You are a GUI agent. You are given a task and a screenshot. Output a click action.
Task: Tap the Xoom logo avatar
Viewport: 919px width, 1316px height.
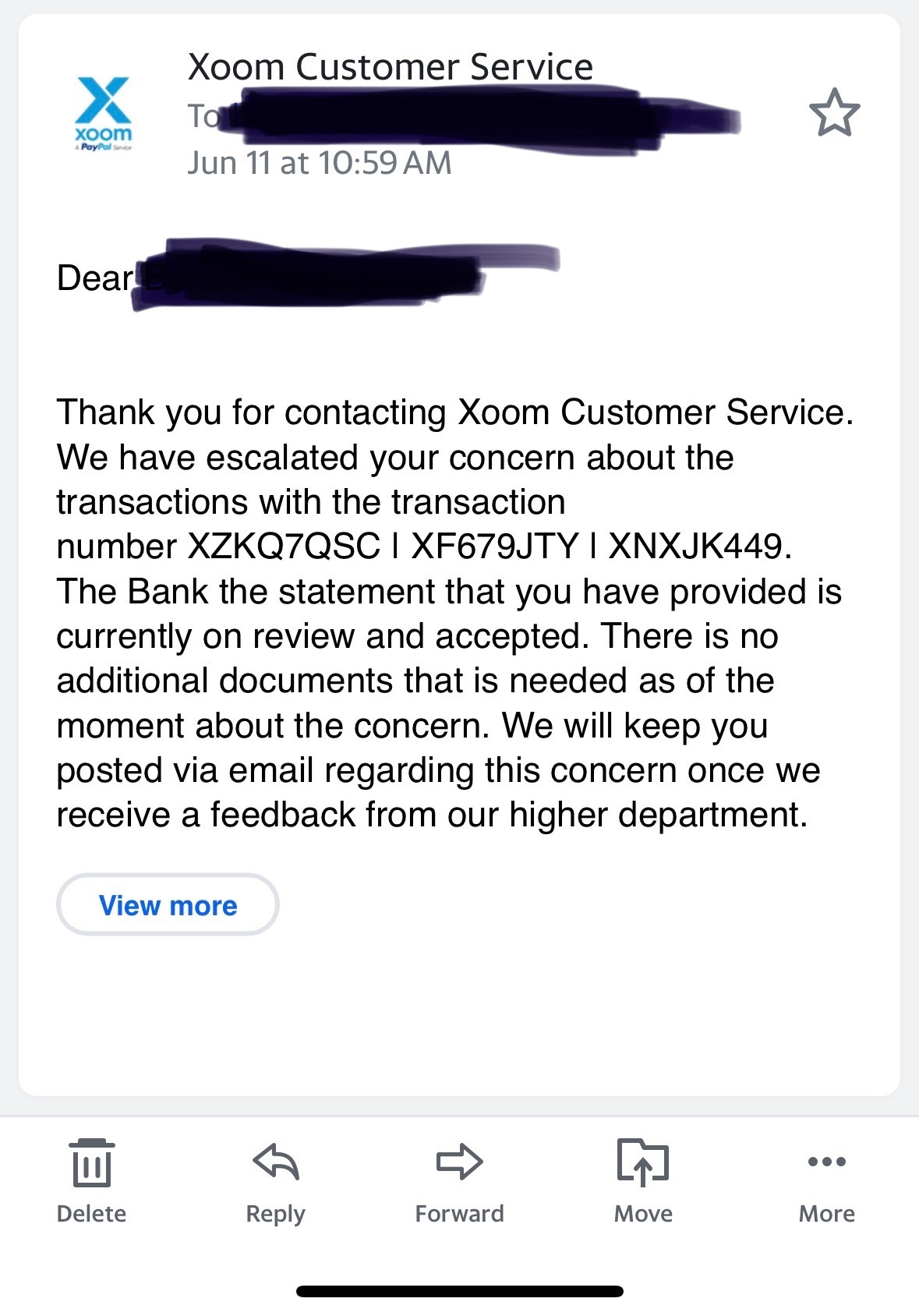click(x=104, y=113)
